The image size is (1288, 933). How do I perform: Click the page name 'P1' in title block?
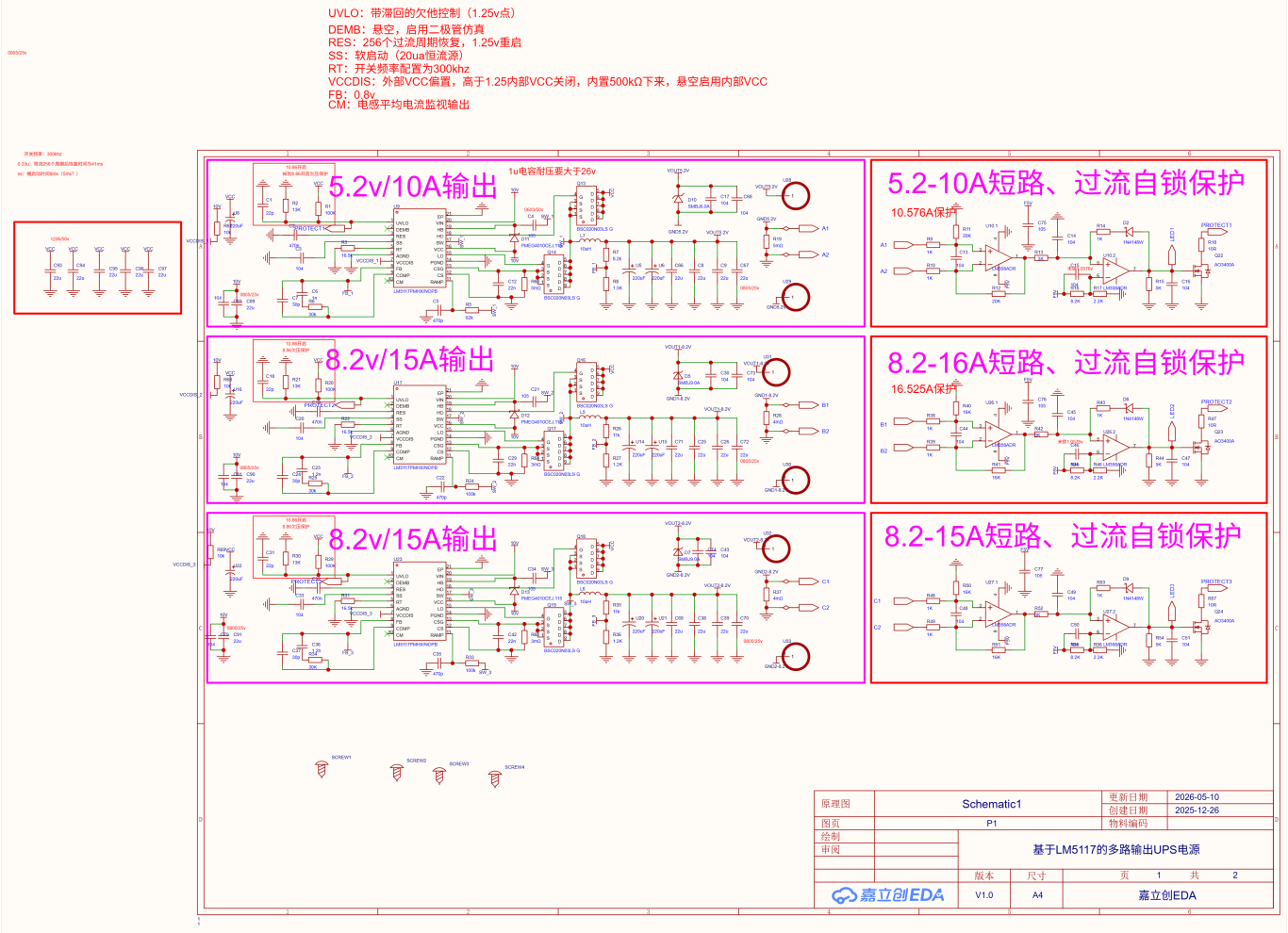point(991,824)
